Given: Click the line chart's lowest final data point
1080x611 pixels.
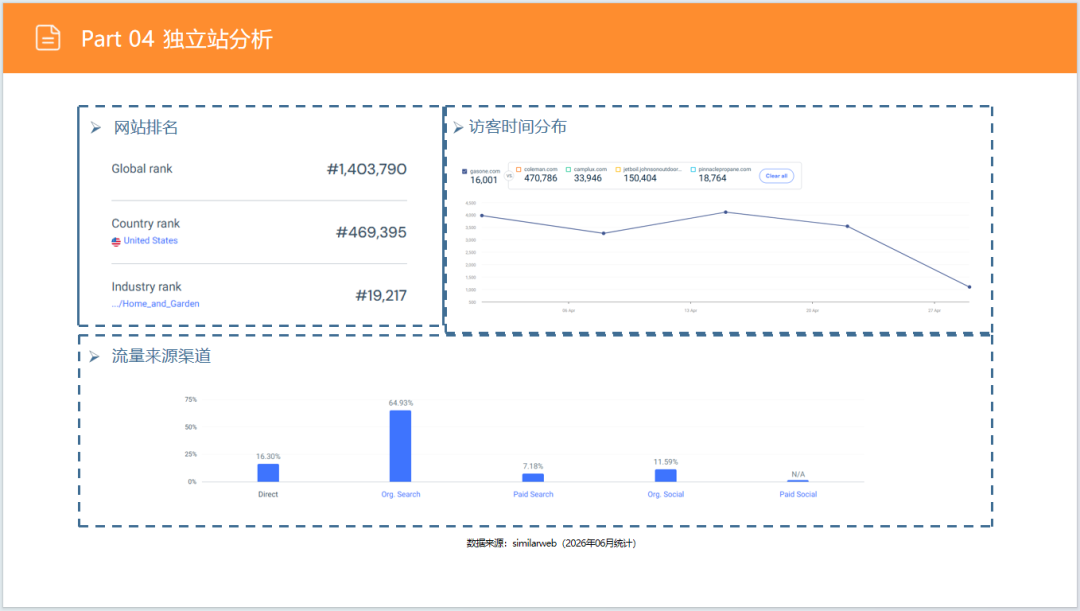Looking at the screenshot, I should tap(969, 287).
